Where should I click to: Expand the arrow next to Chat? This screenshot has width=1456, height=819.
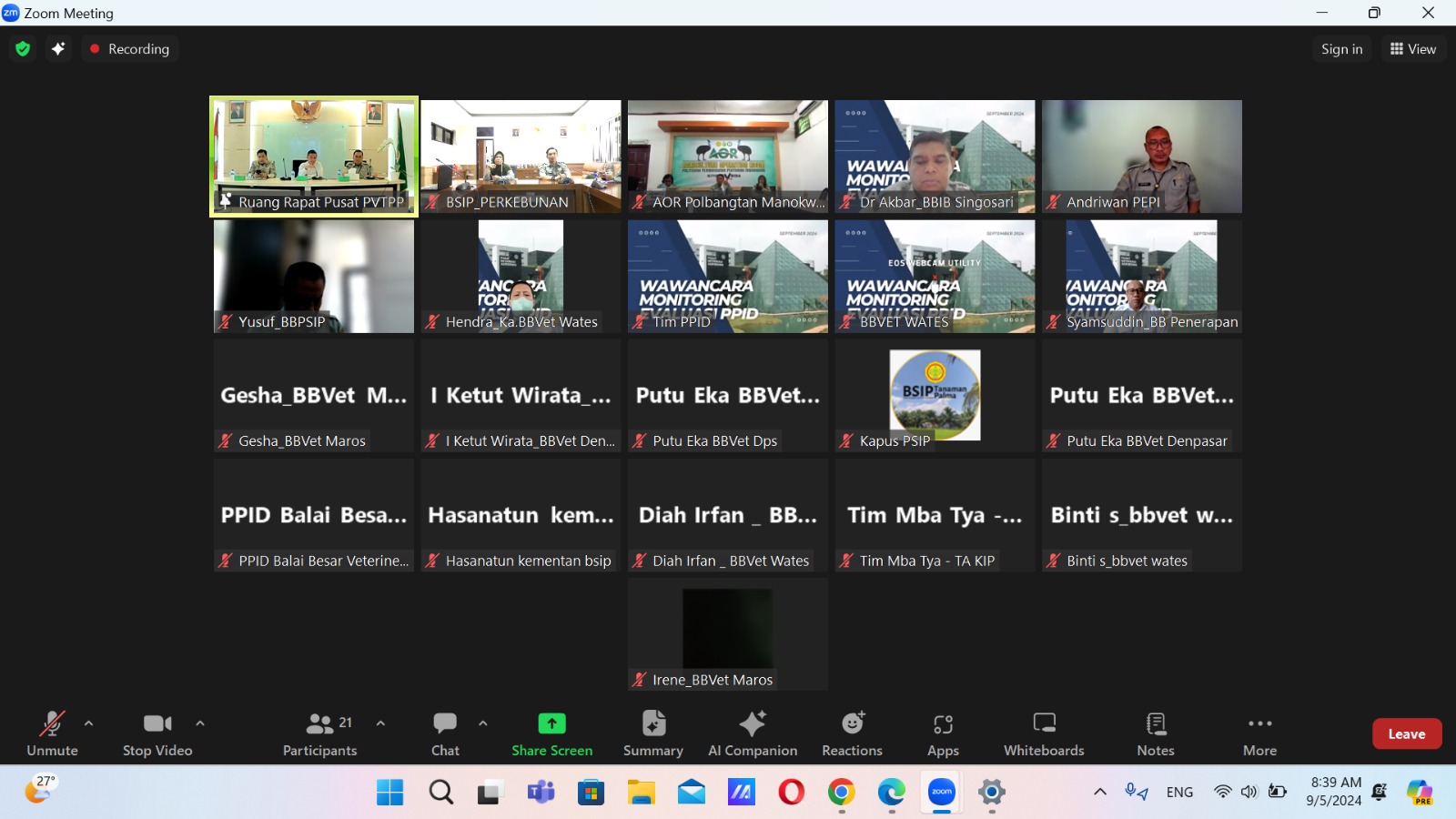pyautogui.click(x=483, y=723)
